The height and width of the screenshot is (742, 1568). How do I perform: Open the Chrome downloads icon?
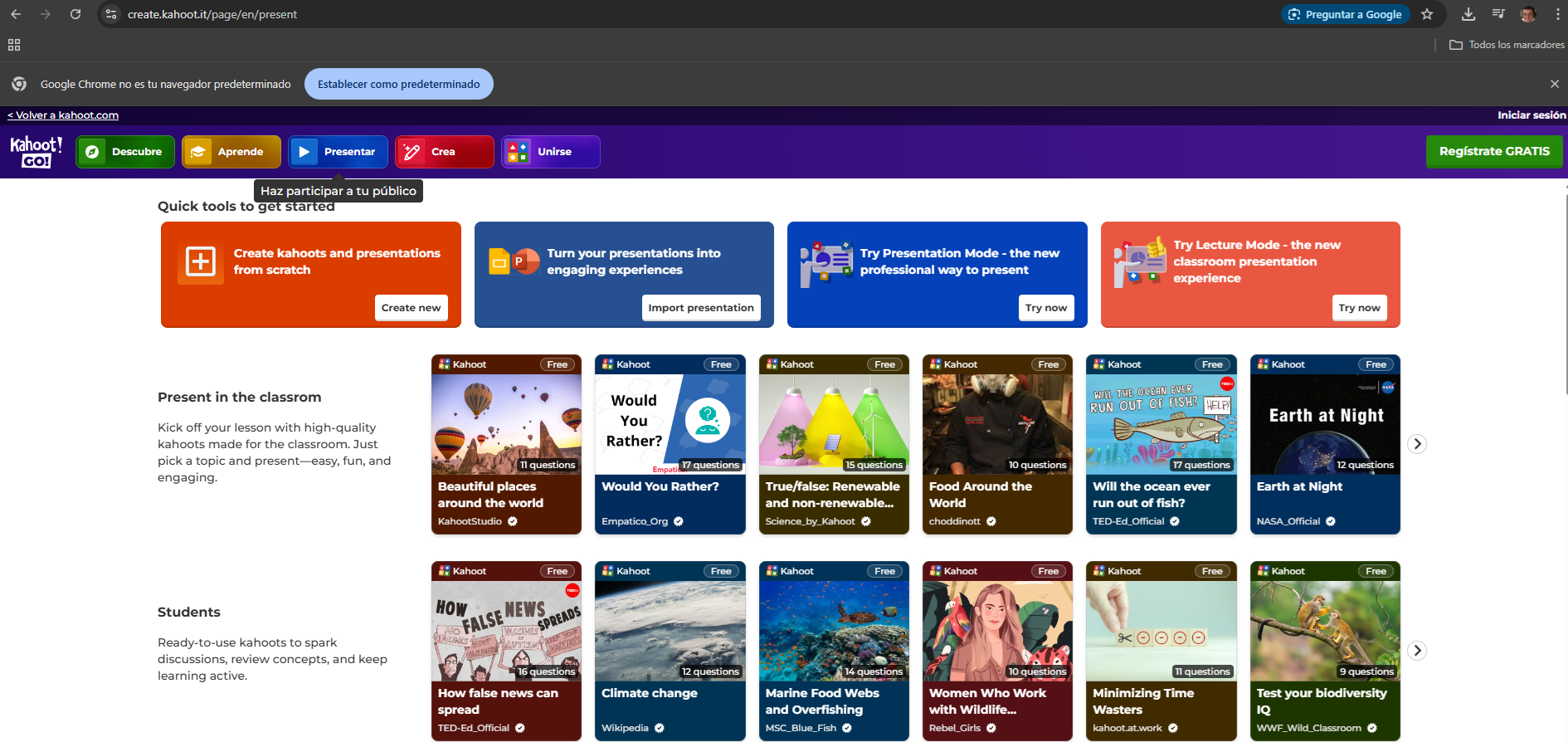(1468, 14)
